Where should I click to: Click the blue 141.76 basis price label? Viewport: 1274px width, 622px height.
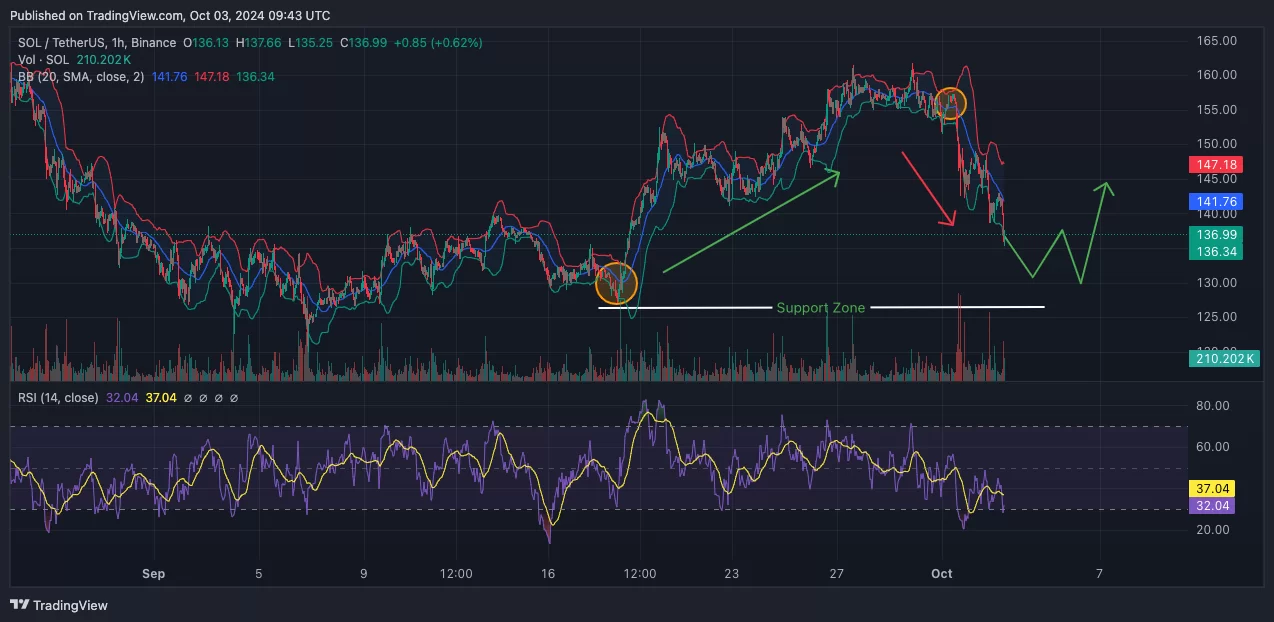pos(1215,202)
